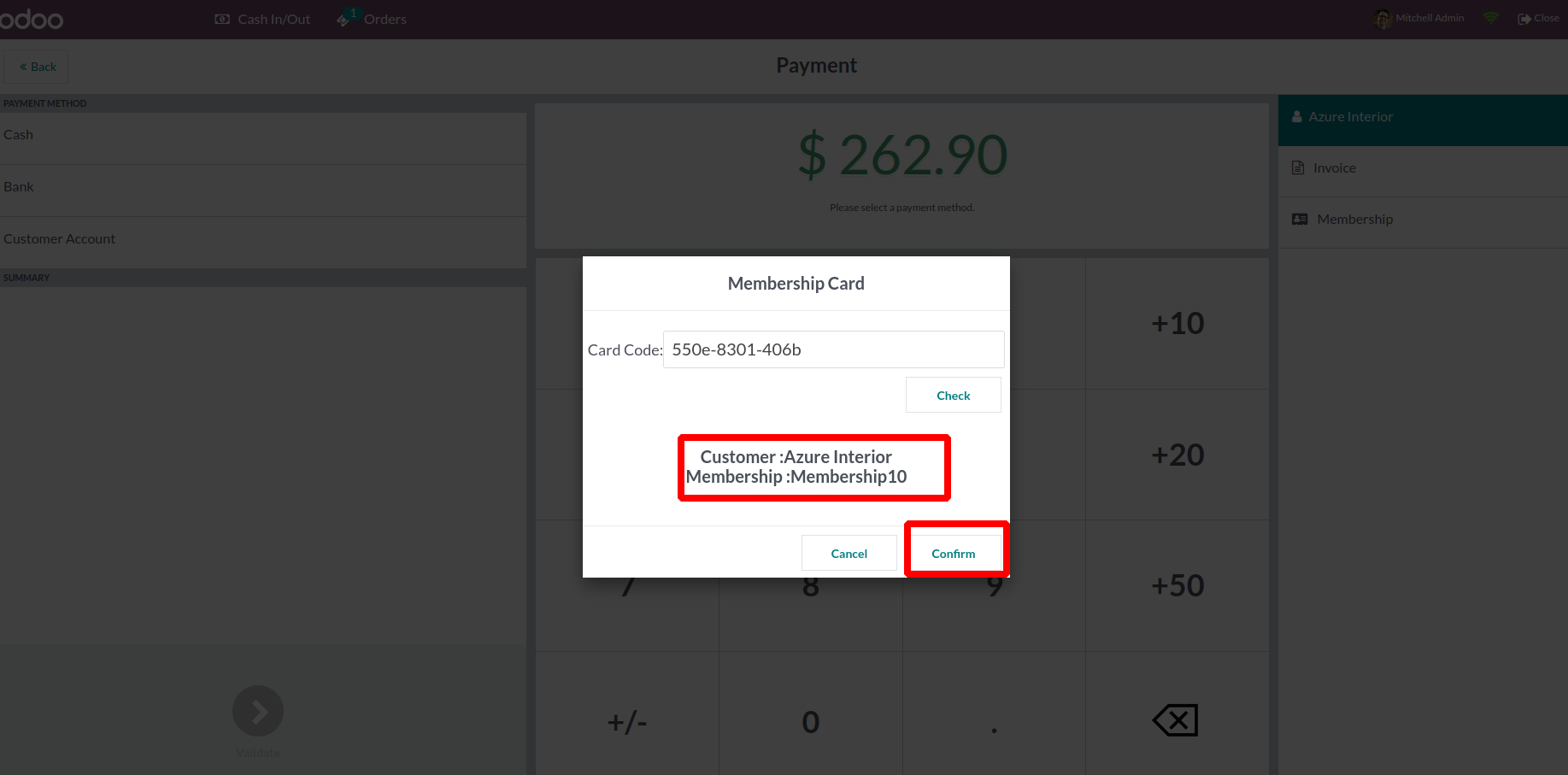Screen dimensions: 1568x775
Task: Click the Invoice document icon
Action: point(1298,168)
